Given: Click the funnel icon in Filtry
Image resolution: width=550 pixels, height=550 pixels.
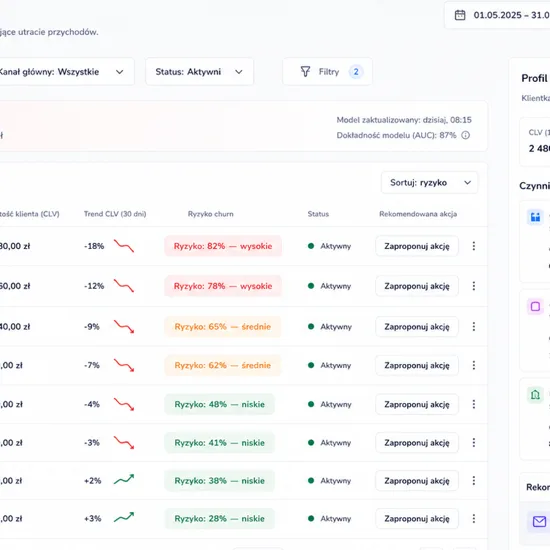Looking at the screenshot, I should point(305,72).
